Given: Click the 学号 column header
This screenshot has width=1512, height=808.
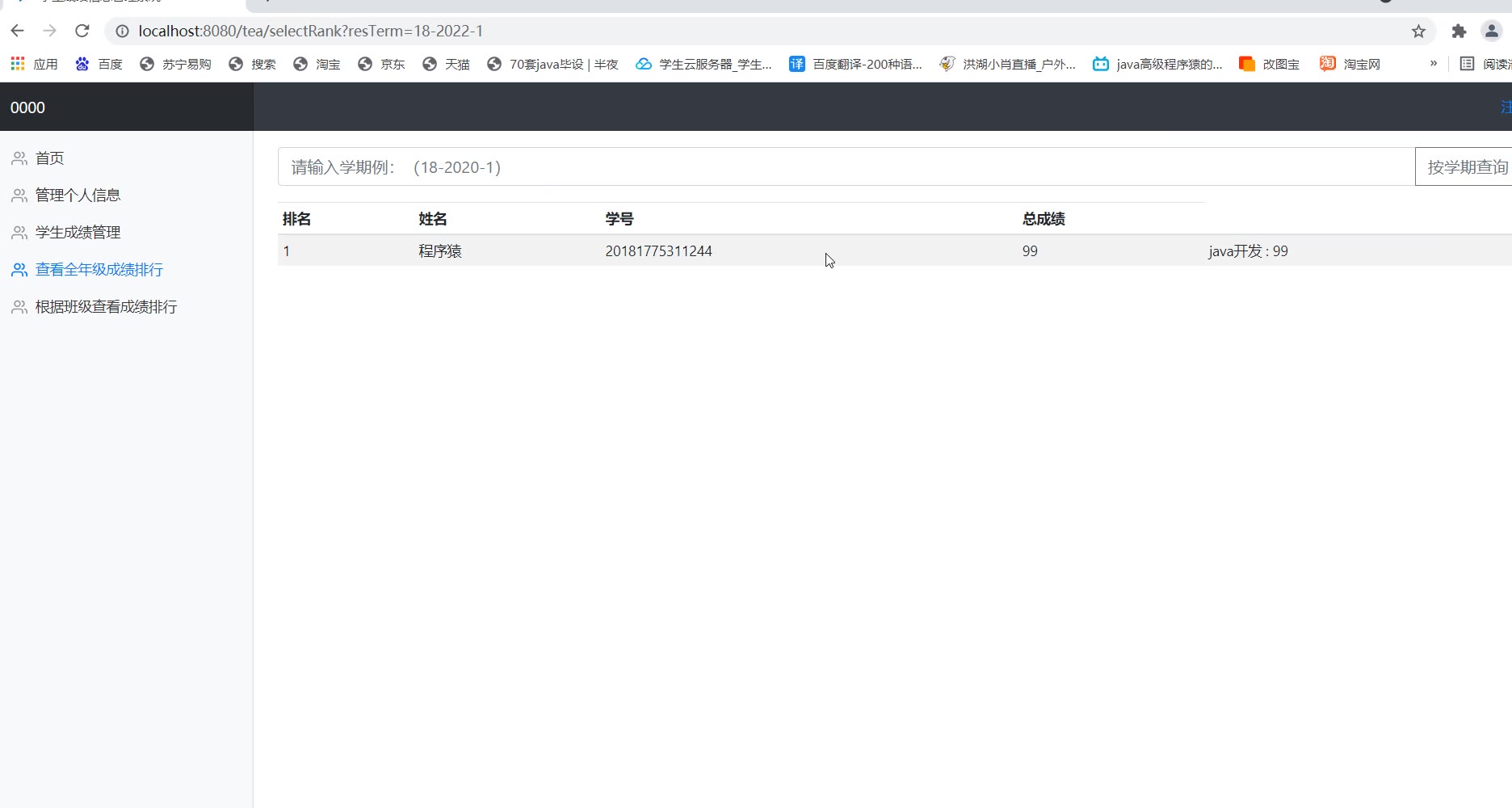Looking at the screenshot, I should 619,219.
